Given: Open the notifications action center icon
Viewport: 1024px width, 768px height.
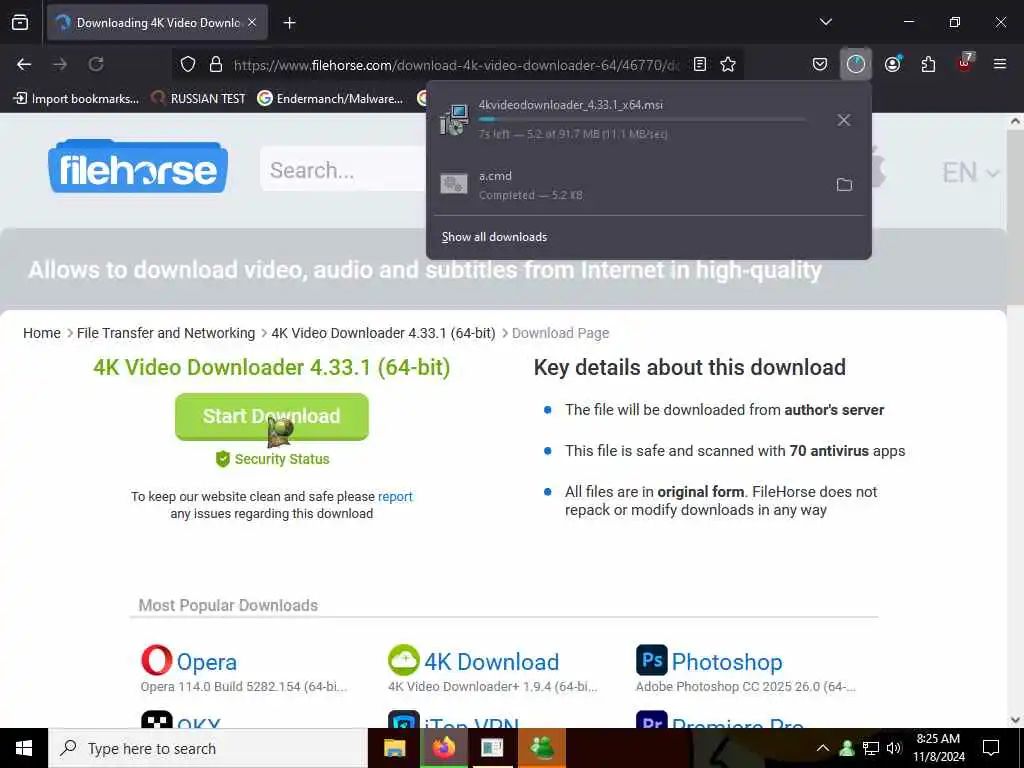Looking at the screenshot, I should 991,748.
